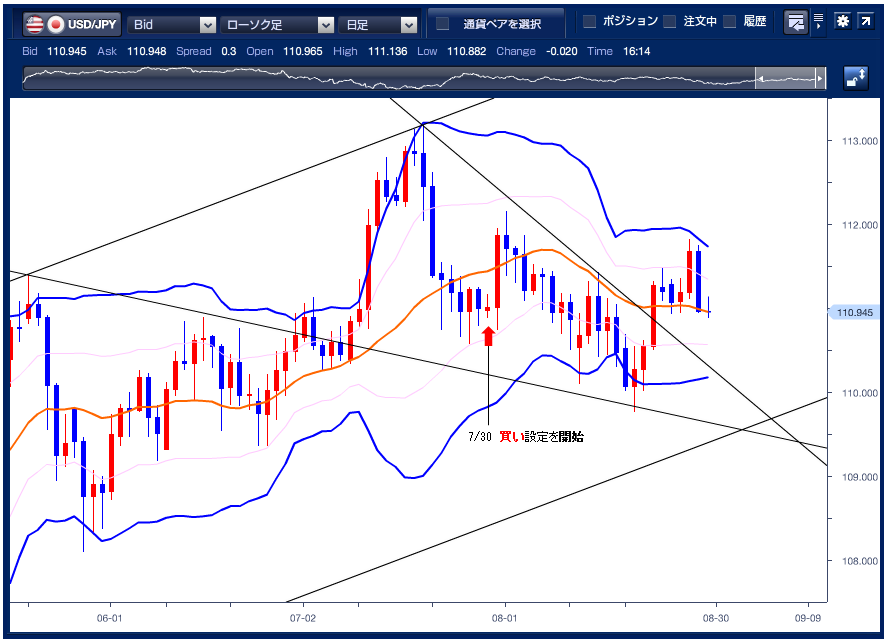Click the current price label 110.945 on axis

854,313
